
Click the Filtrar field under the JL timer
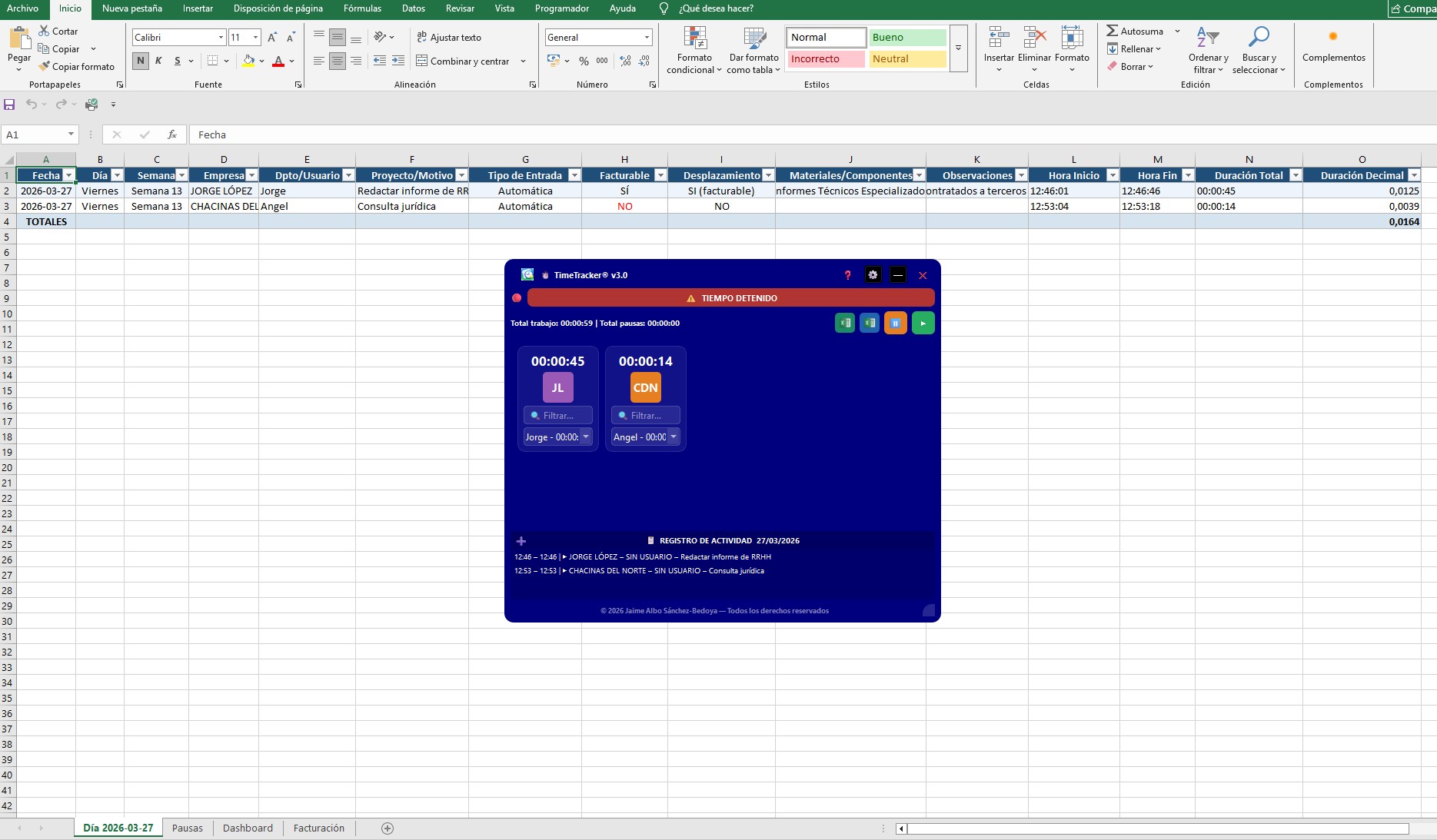(557, 415)
